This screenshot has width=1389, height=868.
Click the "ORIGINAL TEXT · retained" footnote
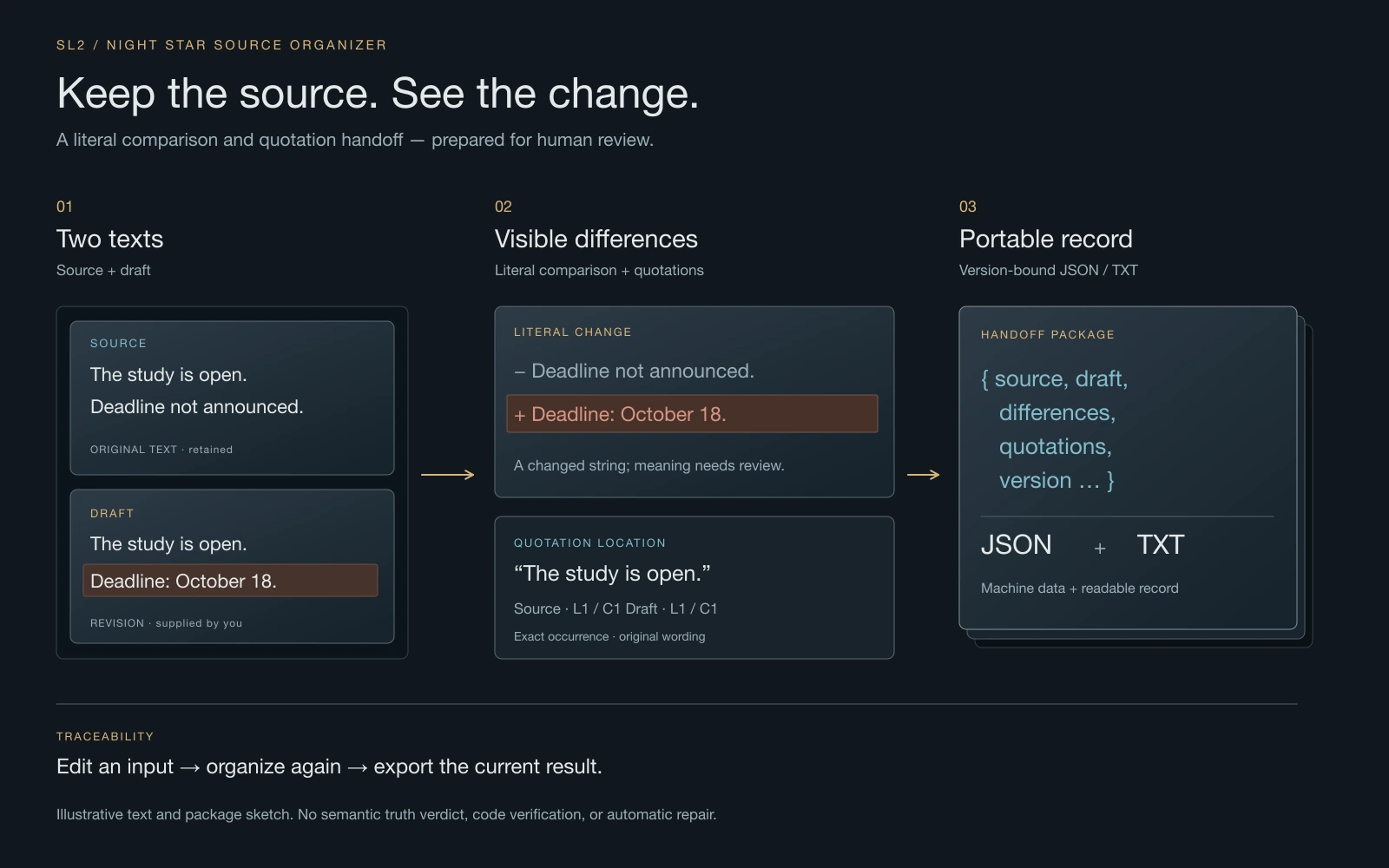click(161, 450)
